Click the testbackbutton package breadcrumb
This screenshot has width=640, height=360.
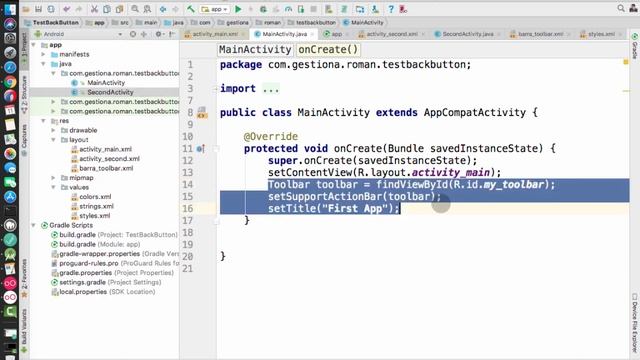tap(312, 22)
